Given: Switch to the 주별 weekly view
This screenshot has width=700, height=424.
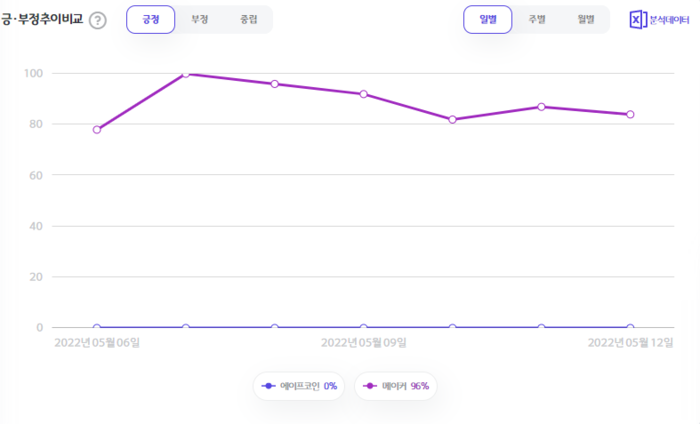Looking at the screenshot, I should coord(537,19).
